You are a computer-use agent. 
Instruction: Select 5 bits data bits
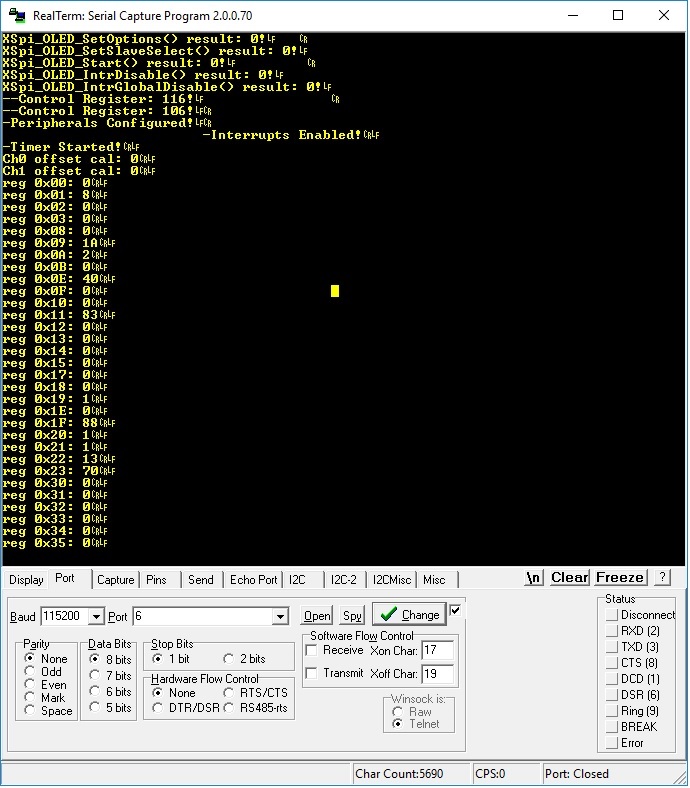110,708
